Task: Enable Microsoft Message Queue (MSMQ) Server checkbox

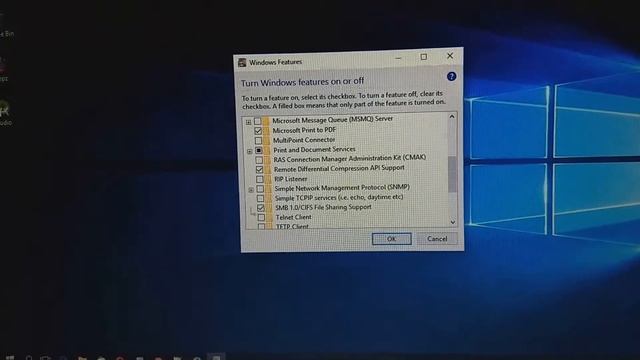Action: [x=258, y=121]
